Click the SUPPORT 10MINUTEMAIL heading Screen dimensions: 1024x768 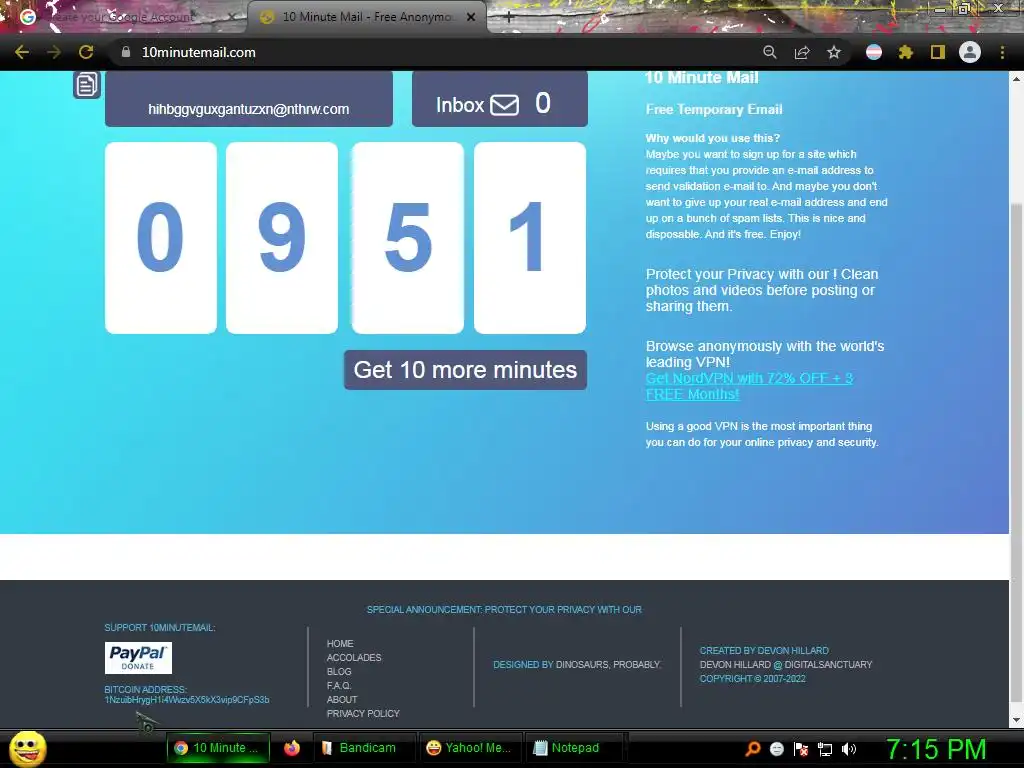(x=160, y=628)
